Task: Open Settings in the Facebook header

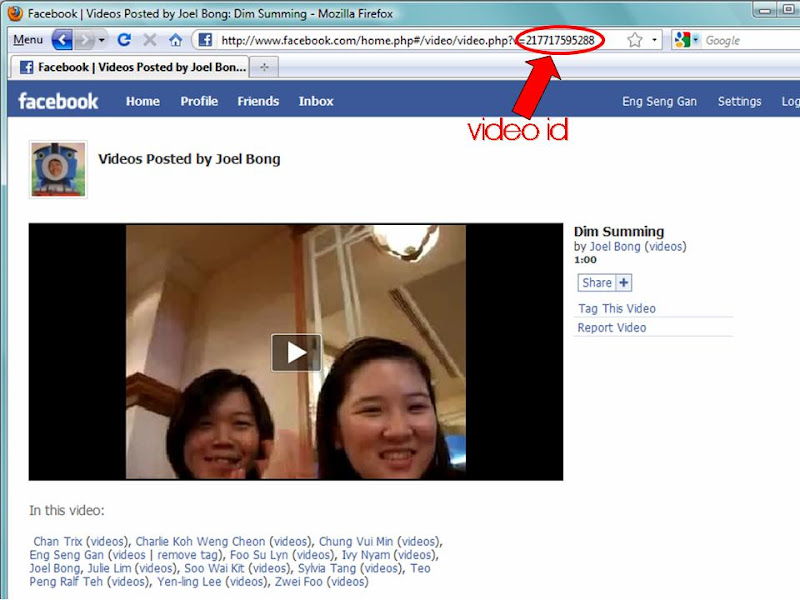Action: (739, 101)
